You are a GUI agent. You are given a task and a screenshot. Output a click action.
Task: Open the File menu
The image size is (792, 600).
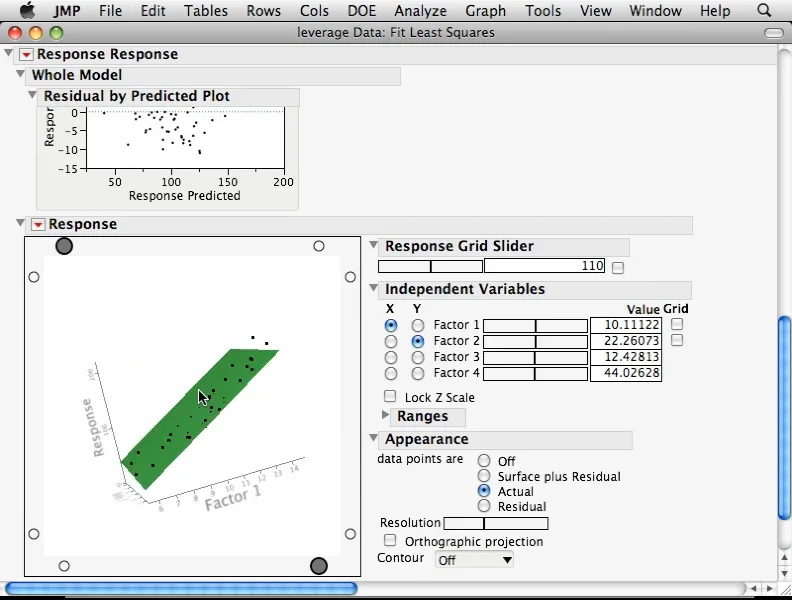pos(111,11)
